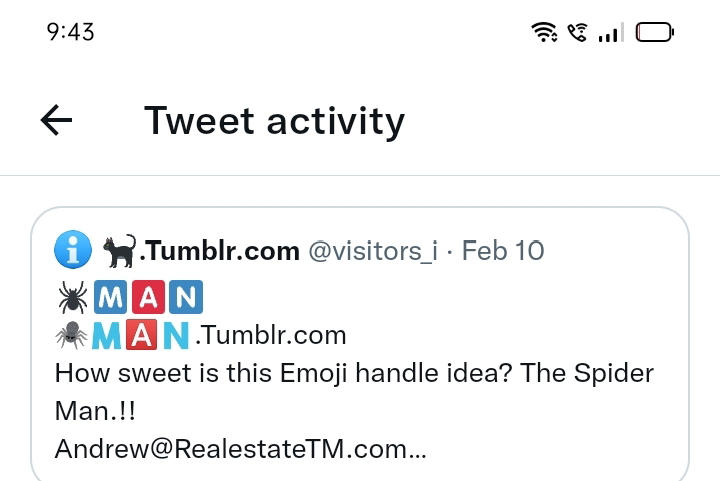Open the @visitors_i handle
The image size is (720, 481).
[x=372, y=250]
